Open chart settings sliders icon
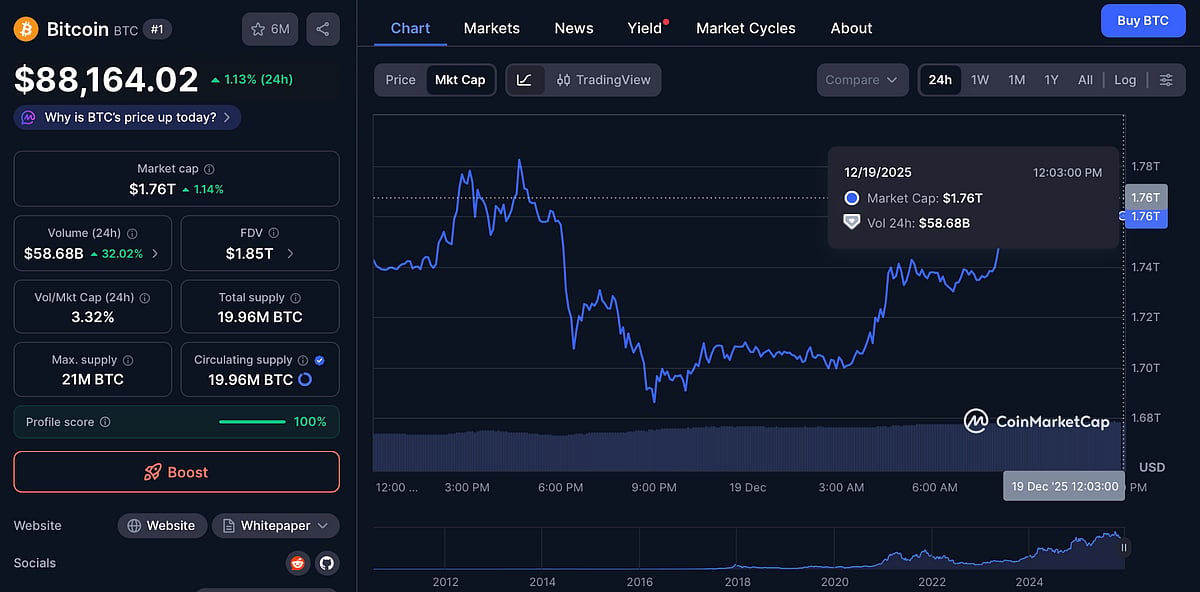Screen dimensions: 1200x592 point(1166,80)
